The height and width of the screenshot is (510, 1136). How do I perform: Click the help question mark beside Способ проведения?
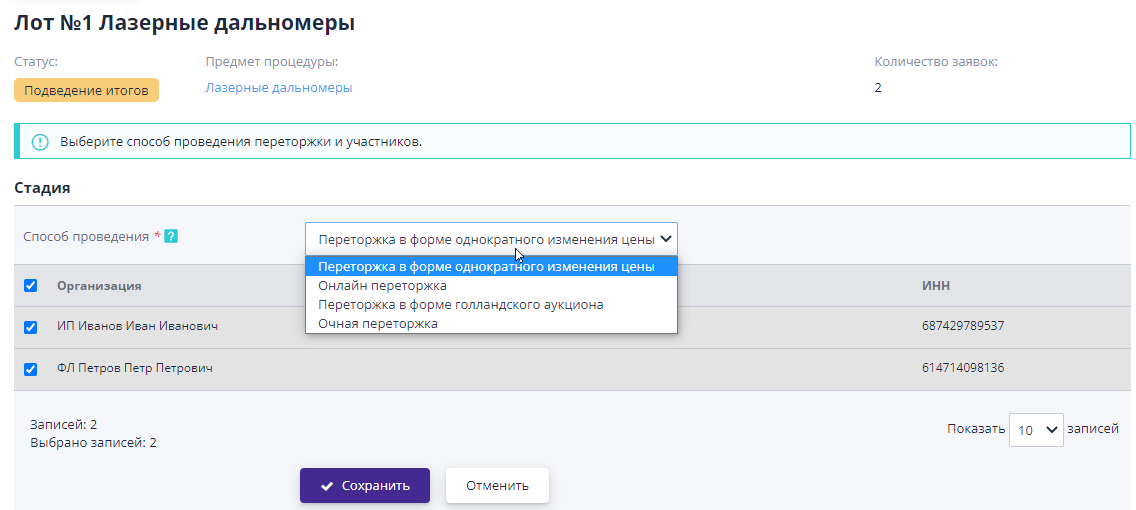click(171, 237)
